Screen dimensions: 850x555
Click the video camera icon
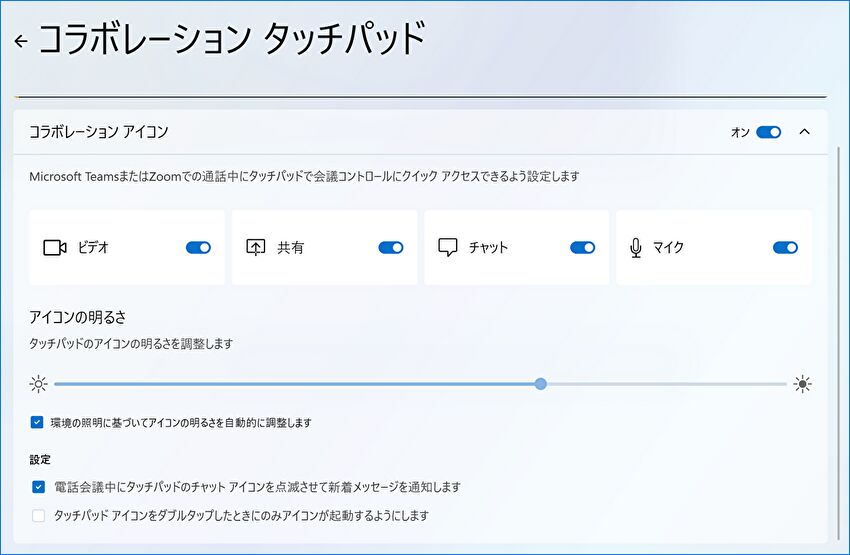click(x=54, y=248)
